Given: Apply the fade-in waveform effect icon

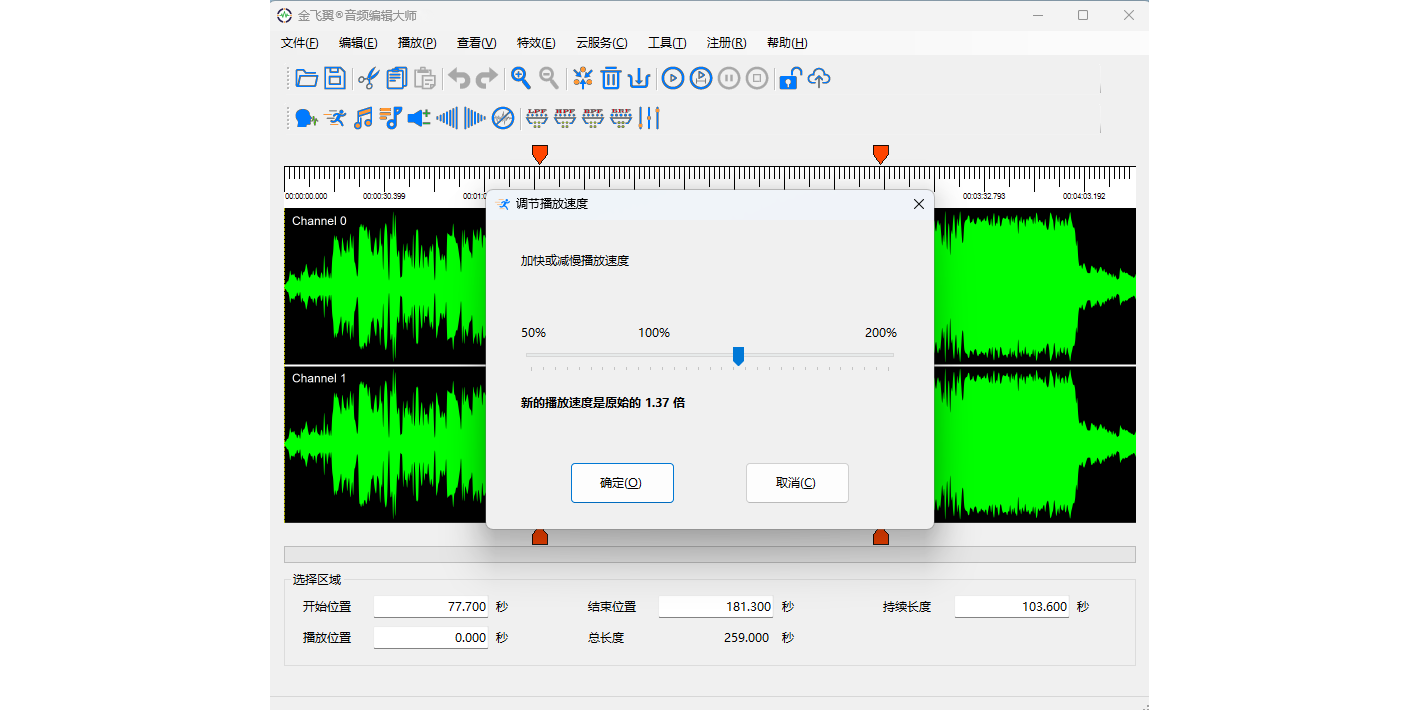Looking at the screenshot, I should 447,118.
